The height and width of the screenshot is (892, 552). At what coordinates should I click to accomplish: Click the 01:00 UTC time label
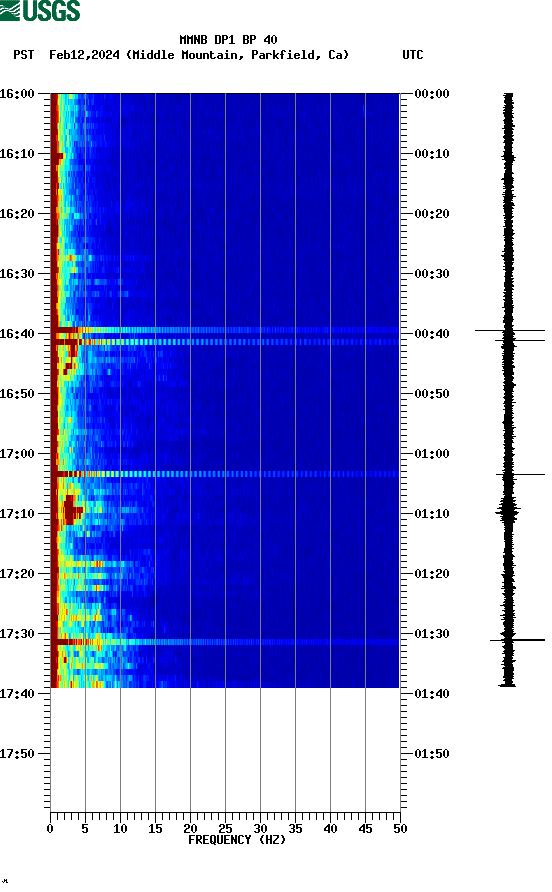click(432, 453)
